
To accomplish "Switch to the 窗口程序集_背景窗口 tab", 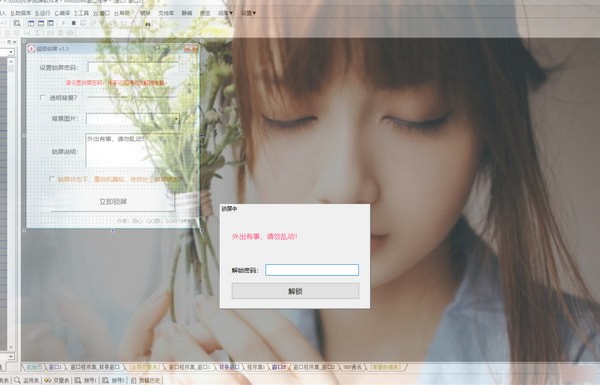I will pyautogui.click(x=95, y=367).
